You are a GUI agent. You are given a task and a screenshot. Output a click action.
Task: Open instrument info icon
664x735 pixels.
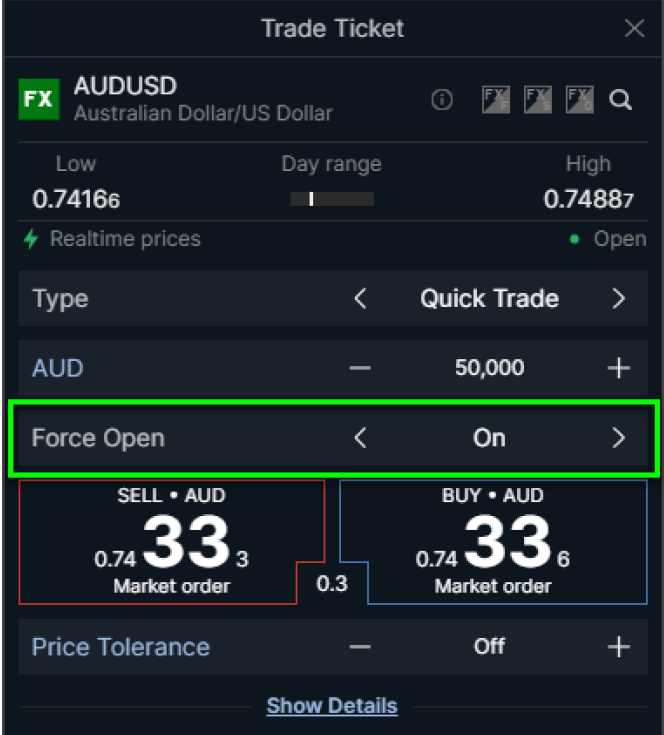point(442,99)
